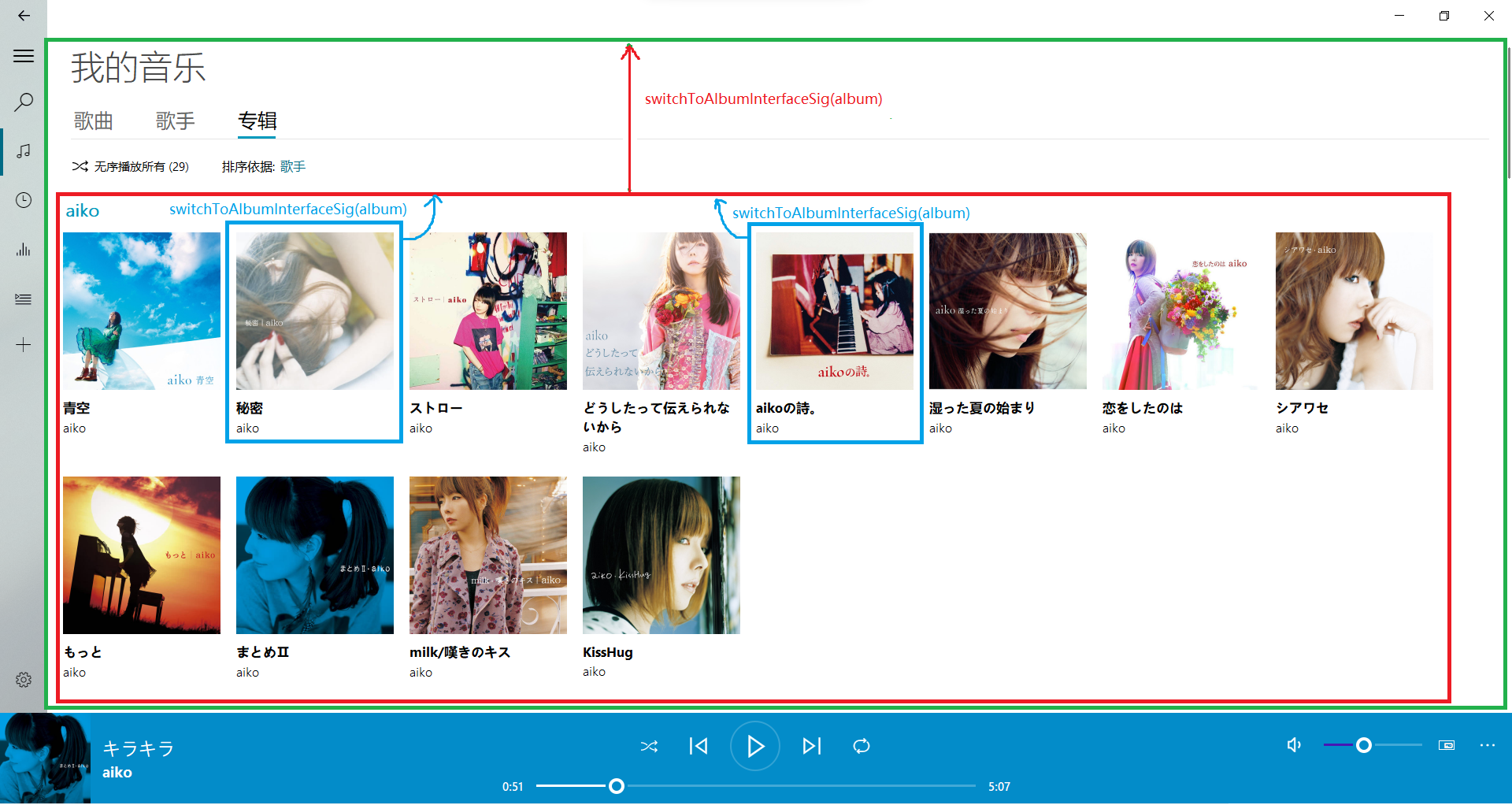Click the 恋をしたのは title text
This screenshot has width=1512, height=805.
click(x=1143, y=408)
